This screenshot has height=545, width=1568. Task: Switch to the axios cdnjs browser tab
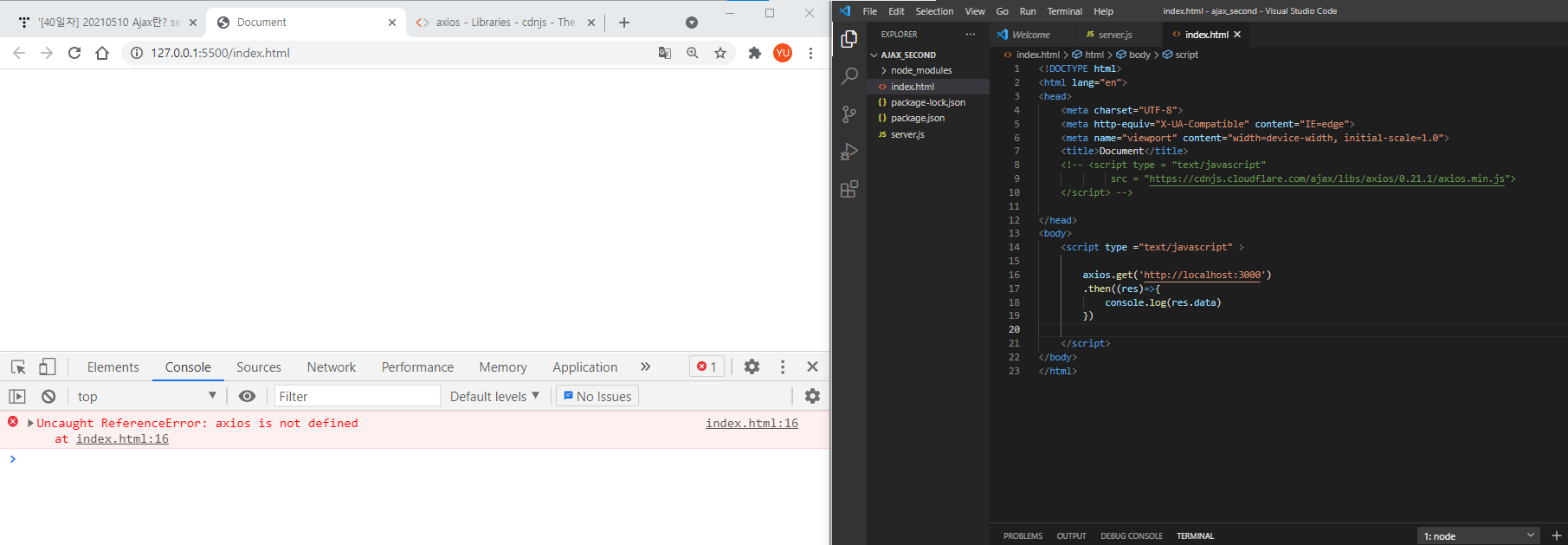click(x=505, y=23)
